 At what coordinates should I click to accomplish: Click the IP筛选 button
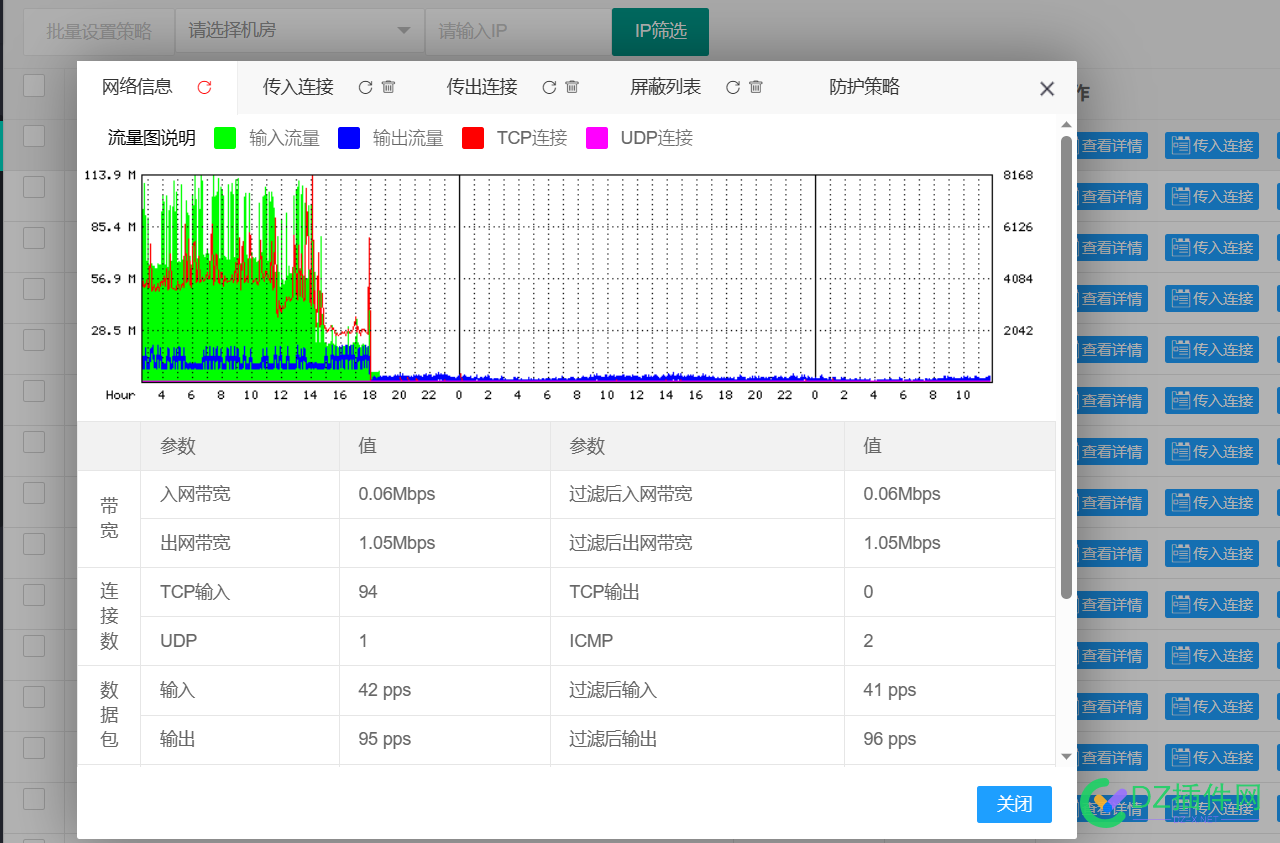point(660,31)
